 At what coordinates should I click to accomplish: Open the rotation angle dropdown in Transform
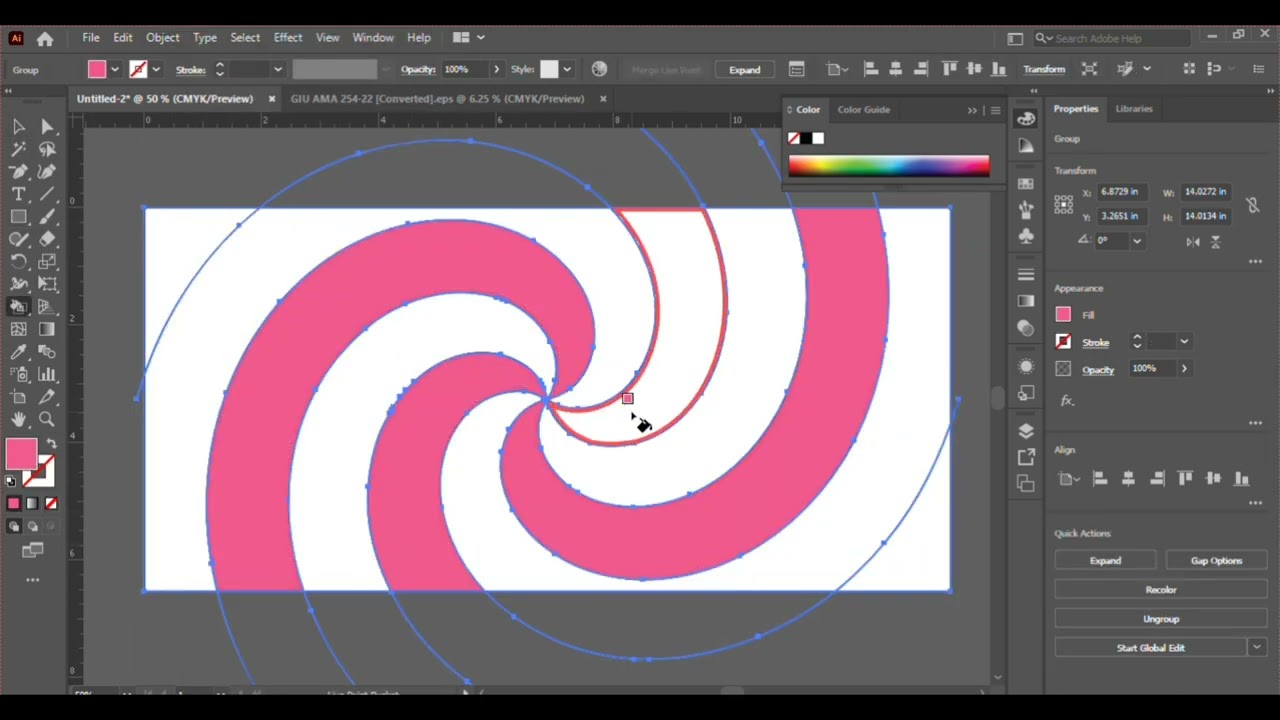pyautogui.click(x=1137, y=241)
